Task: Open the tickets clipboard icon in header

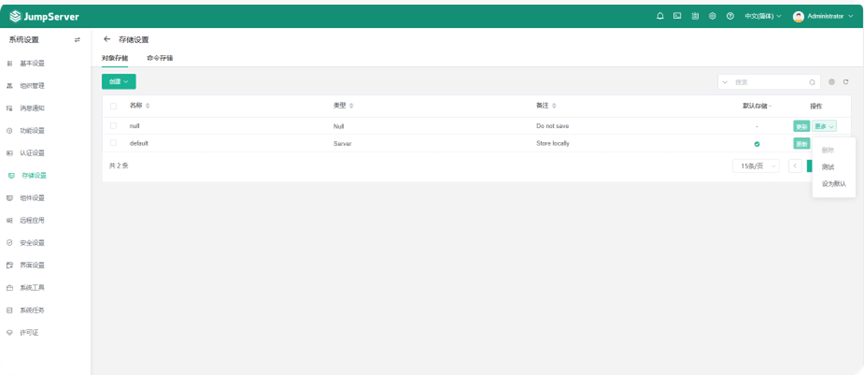Action: [695, 17]
